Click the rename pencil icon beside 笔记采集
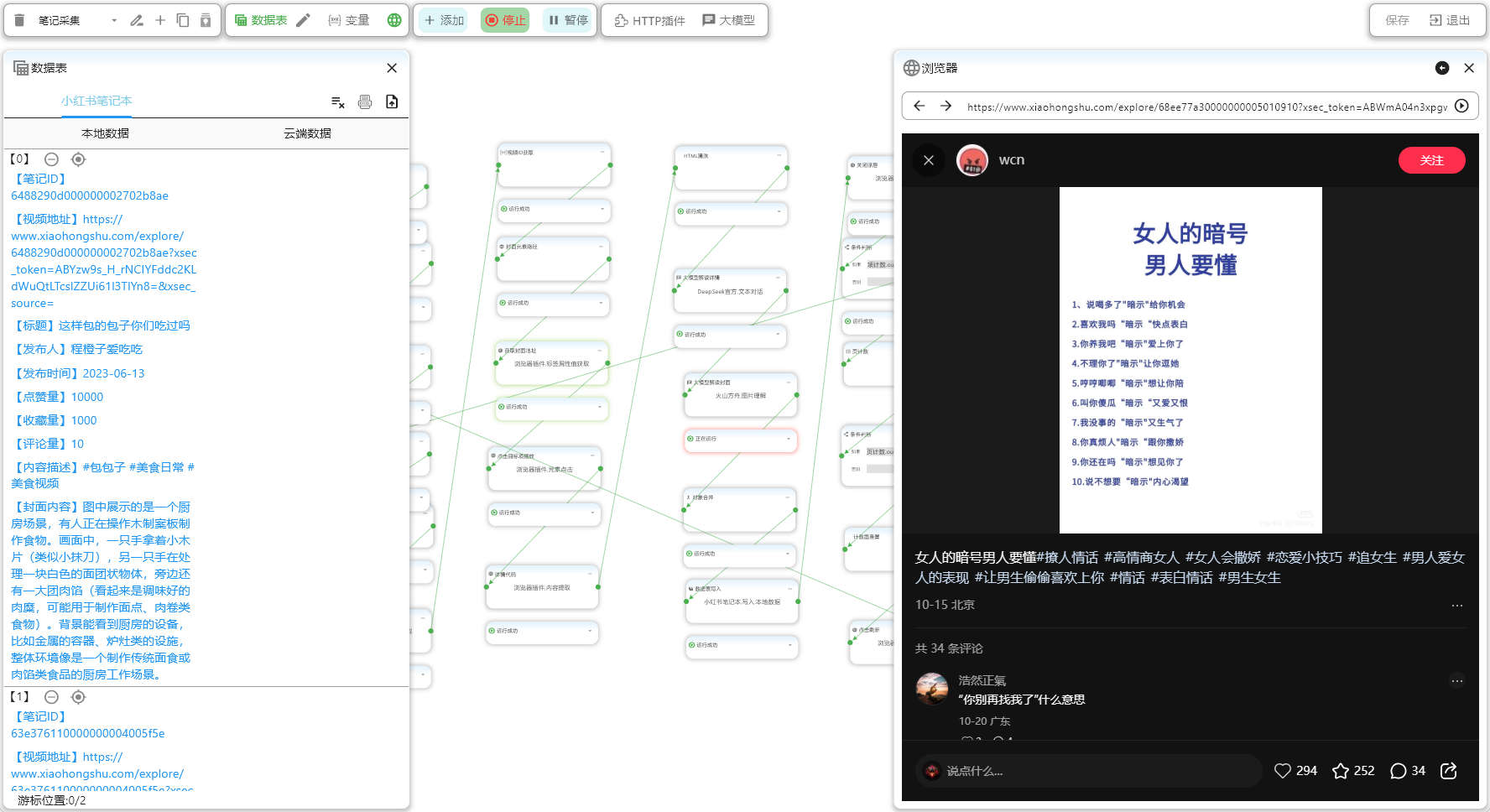 click(137, 20)
